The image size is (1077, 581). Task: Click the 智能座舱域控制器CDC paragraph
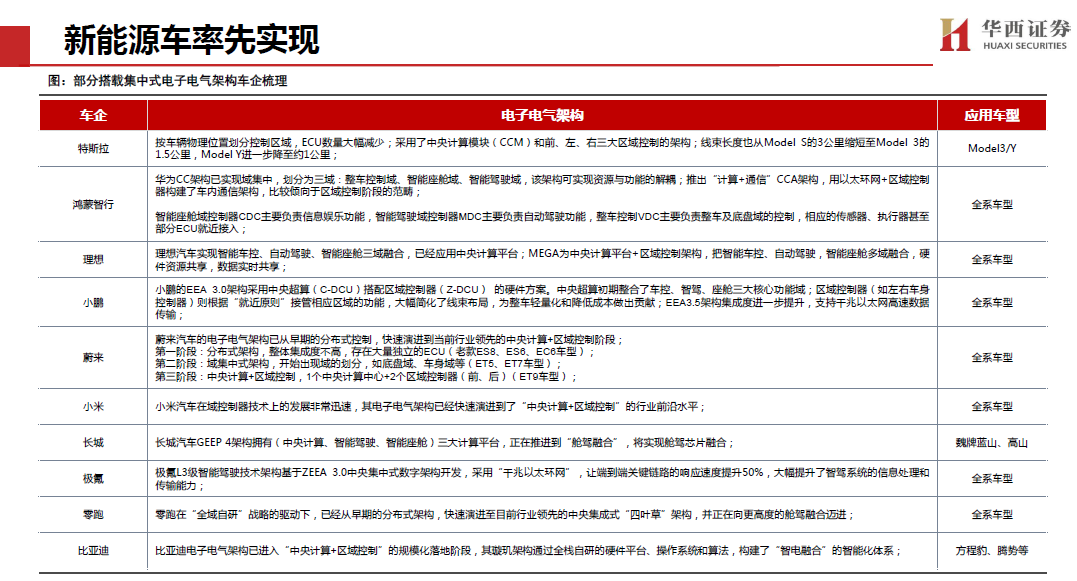(542, 223)
